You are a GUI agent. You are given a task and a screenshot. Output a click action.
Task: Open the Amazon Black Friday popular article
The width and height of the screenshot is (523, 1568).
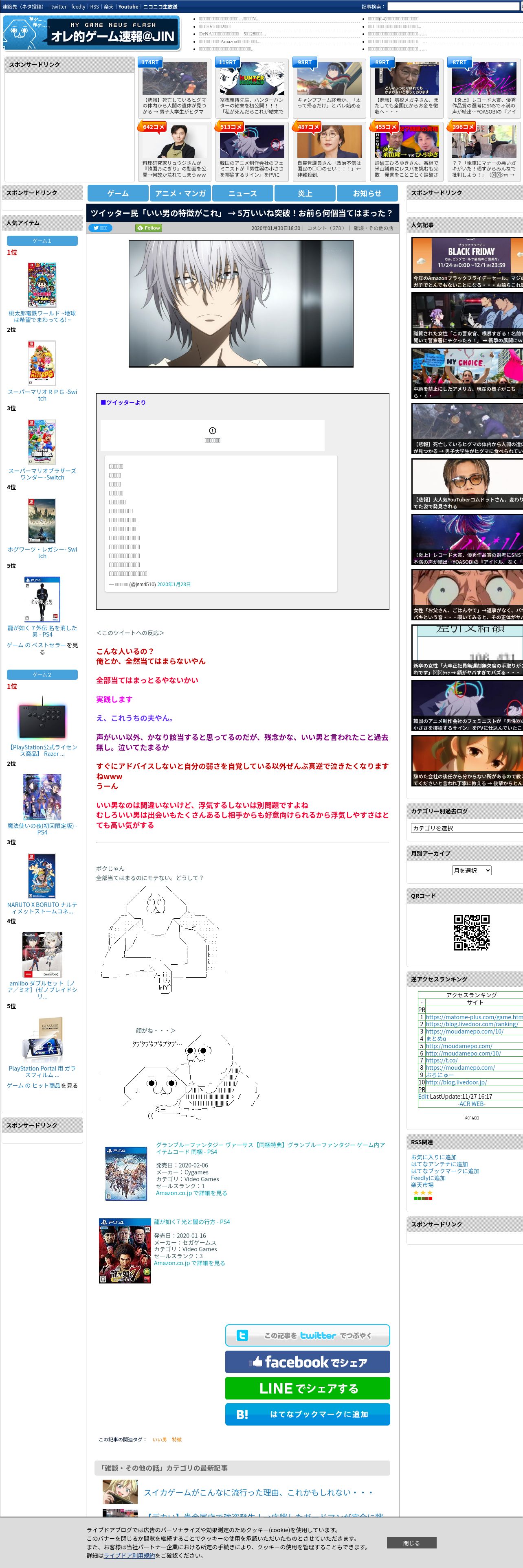coord(467,262)
